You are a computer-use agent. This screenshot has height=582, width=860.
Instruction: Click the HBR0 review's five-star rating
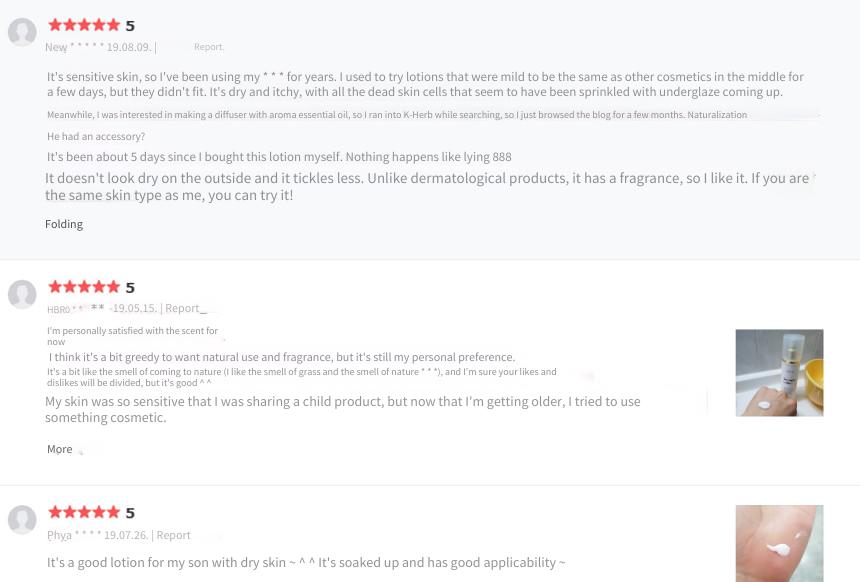(x=84, y=287)
